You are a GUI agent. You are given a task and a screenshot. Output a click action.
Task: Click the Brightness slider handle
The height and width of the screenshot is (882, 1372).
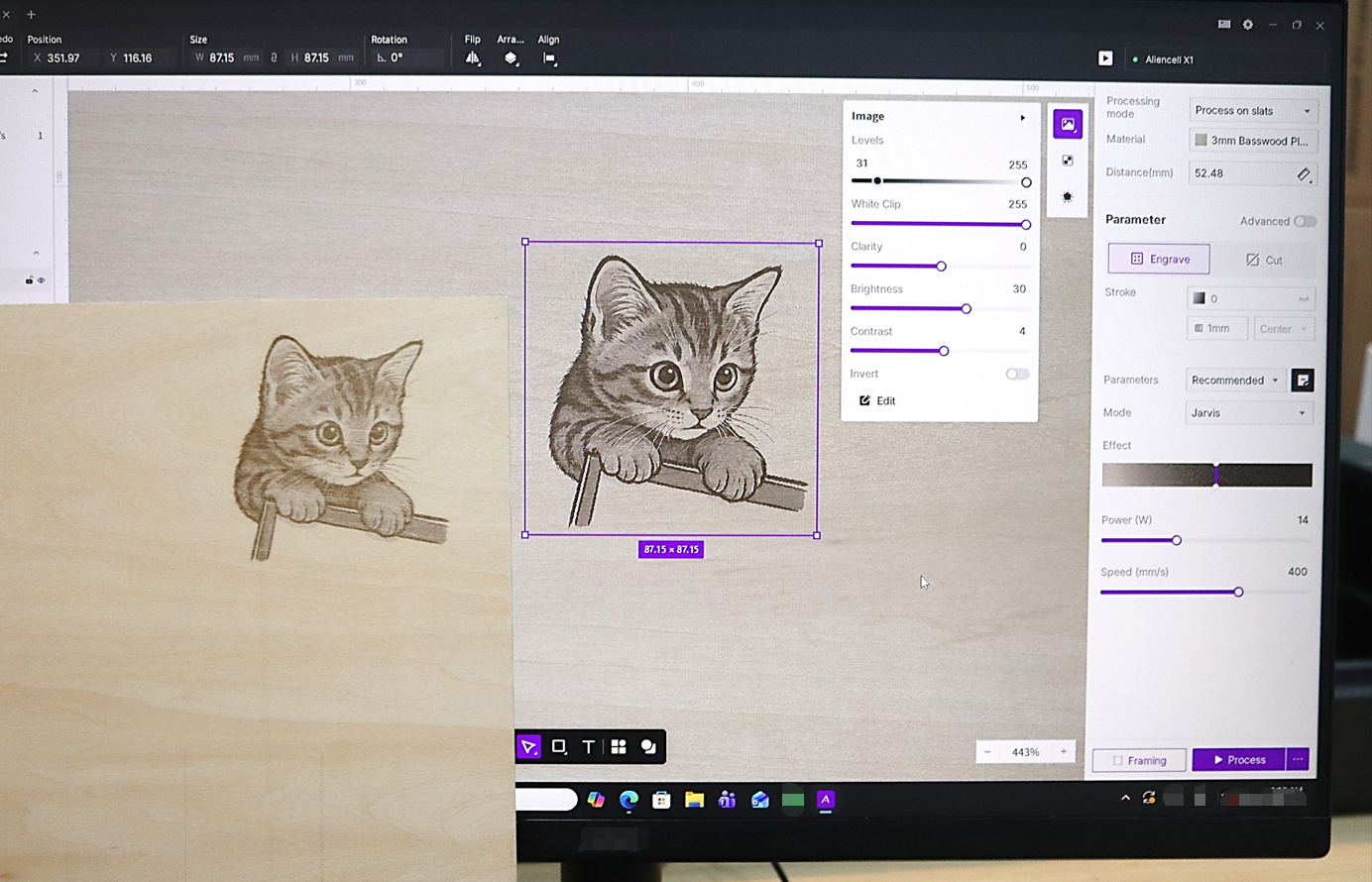click(x=966, y=309)
